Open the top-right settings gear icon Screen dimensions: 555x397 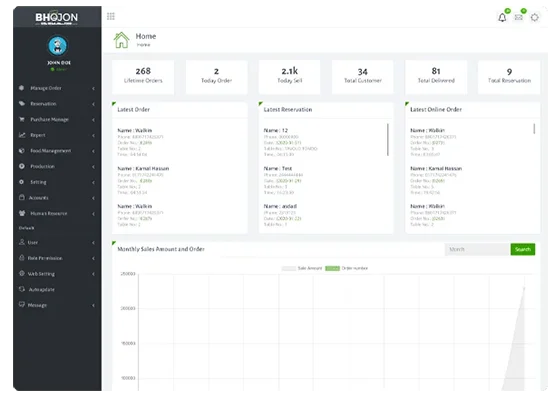(x=534, y=17)
